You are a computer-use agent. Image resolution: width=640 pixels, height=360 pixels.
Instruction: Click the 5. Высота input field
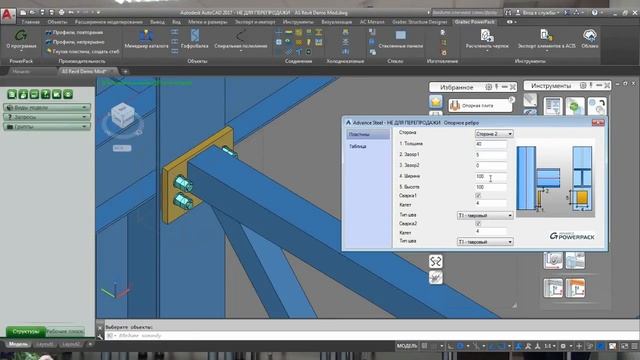[491, 187]
